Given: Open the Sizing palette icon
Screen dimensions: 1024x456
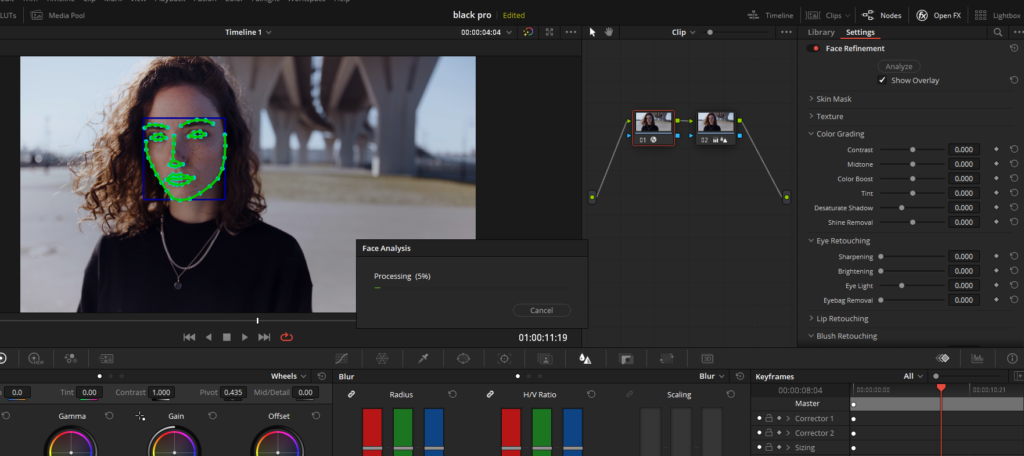Looking at the screenshot, I should [x=667, y=358].
